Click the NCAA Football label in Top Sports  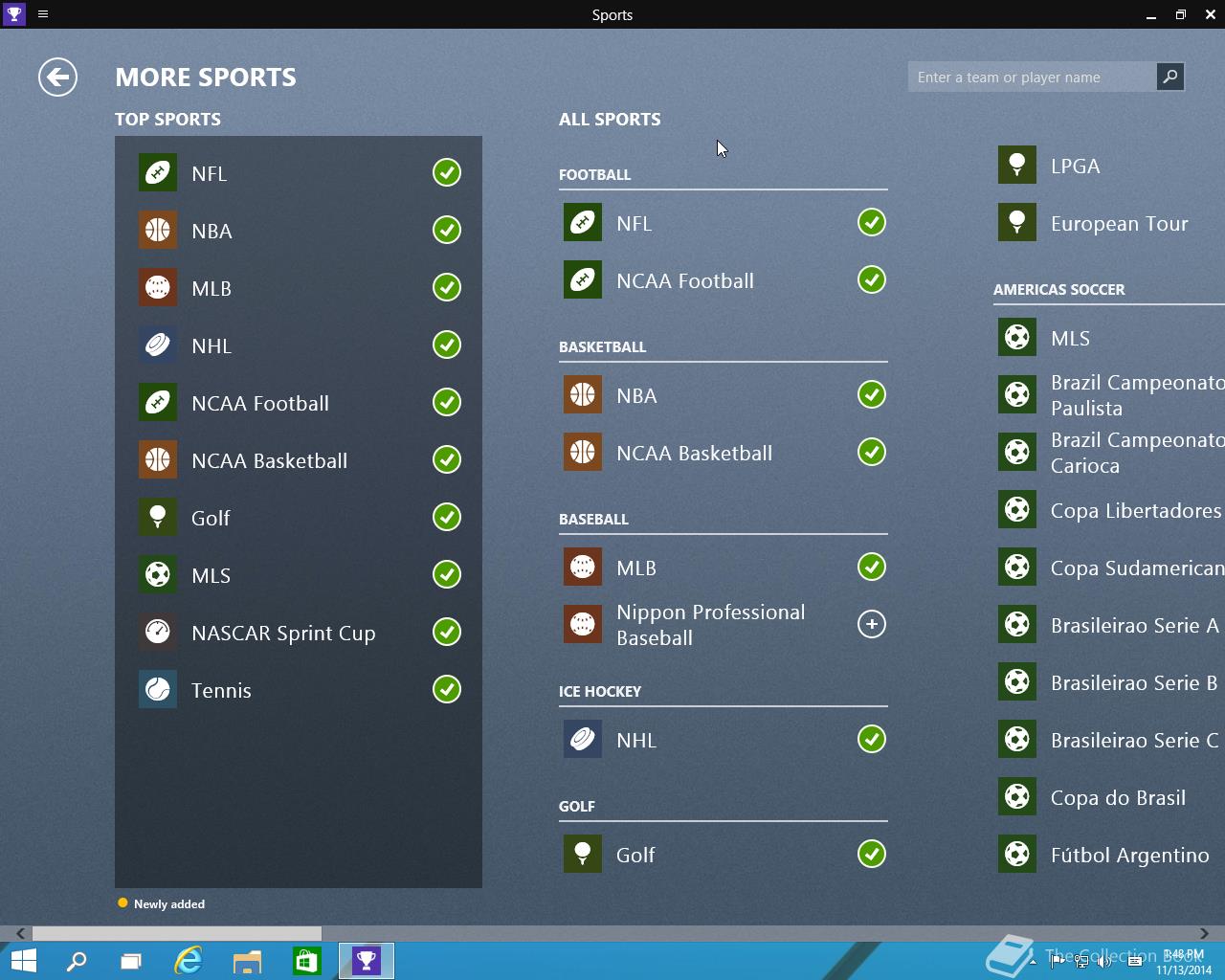[x=260, y=403]
